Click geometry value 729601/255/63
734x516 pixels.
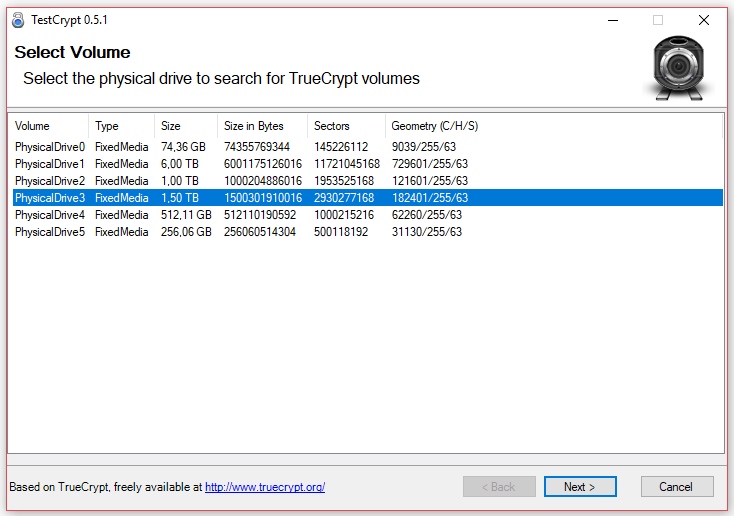click(430, 164)
